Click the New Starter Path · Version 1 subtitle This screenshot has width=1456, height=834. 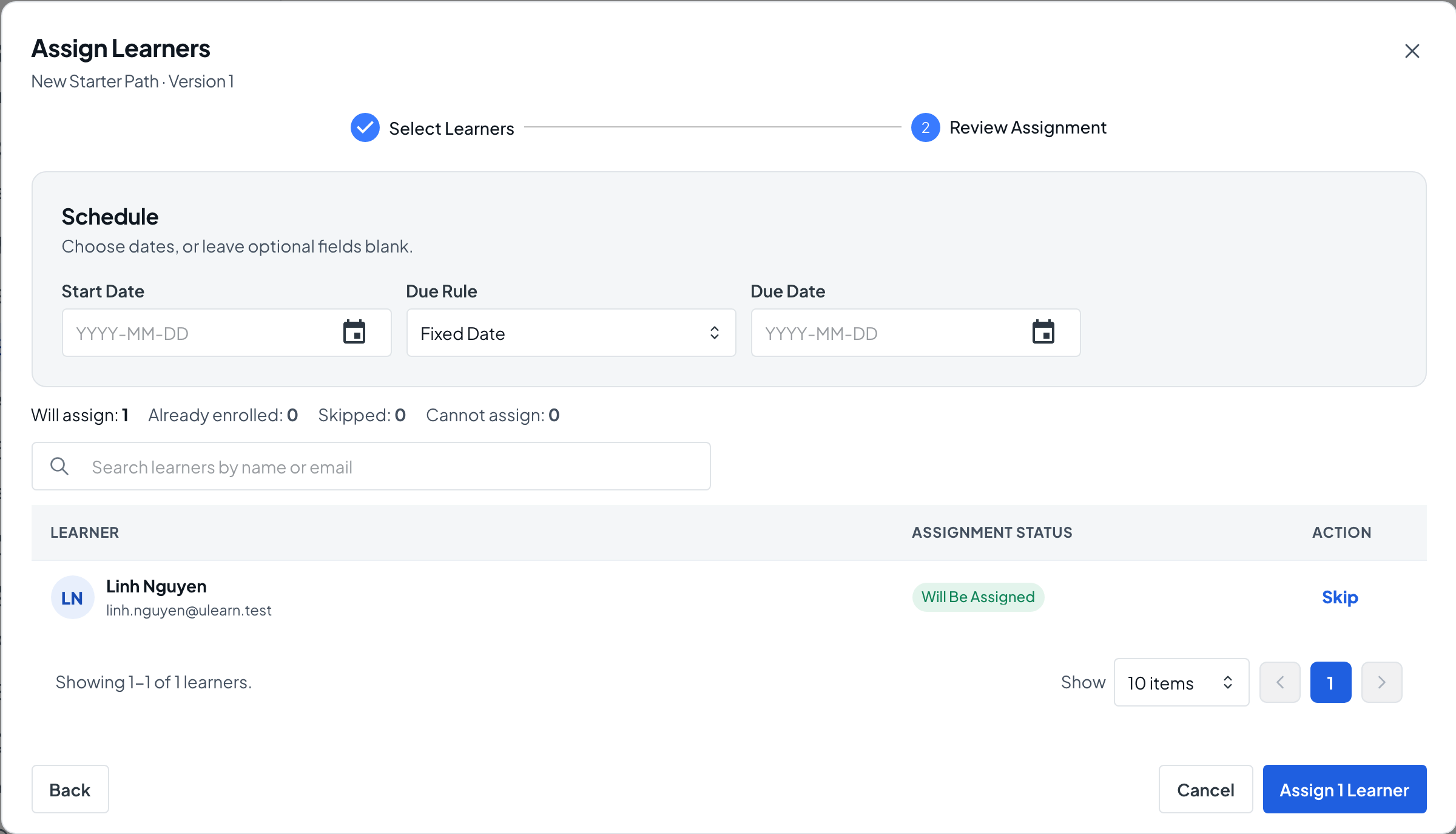[x=133, y=81]
